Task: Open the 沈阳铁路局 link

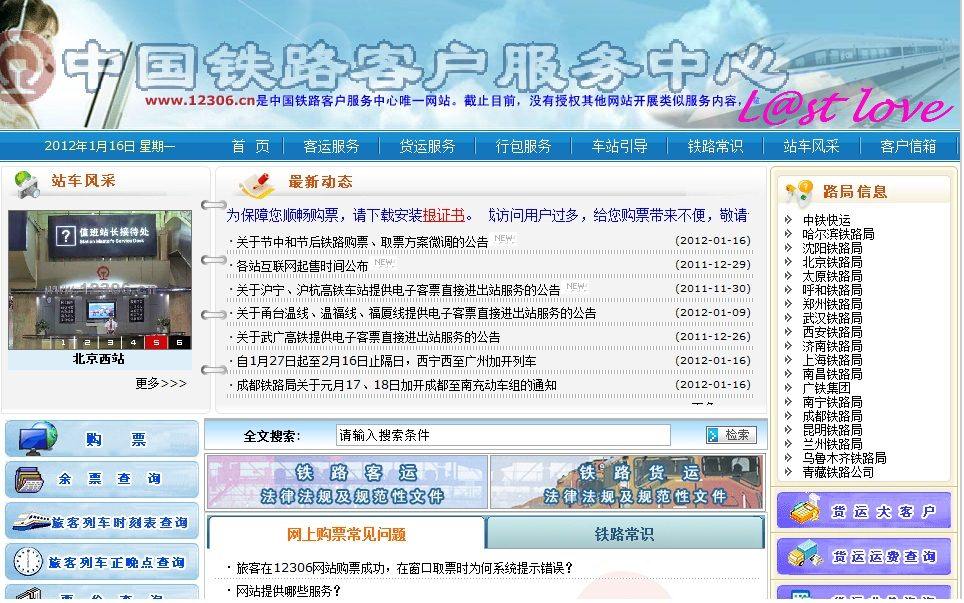Action: click(x=832, y=248)
